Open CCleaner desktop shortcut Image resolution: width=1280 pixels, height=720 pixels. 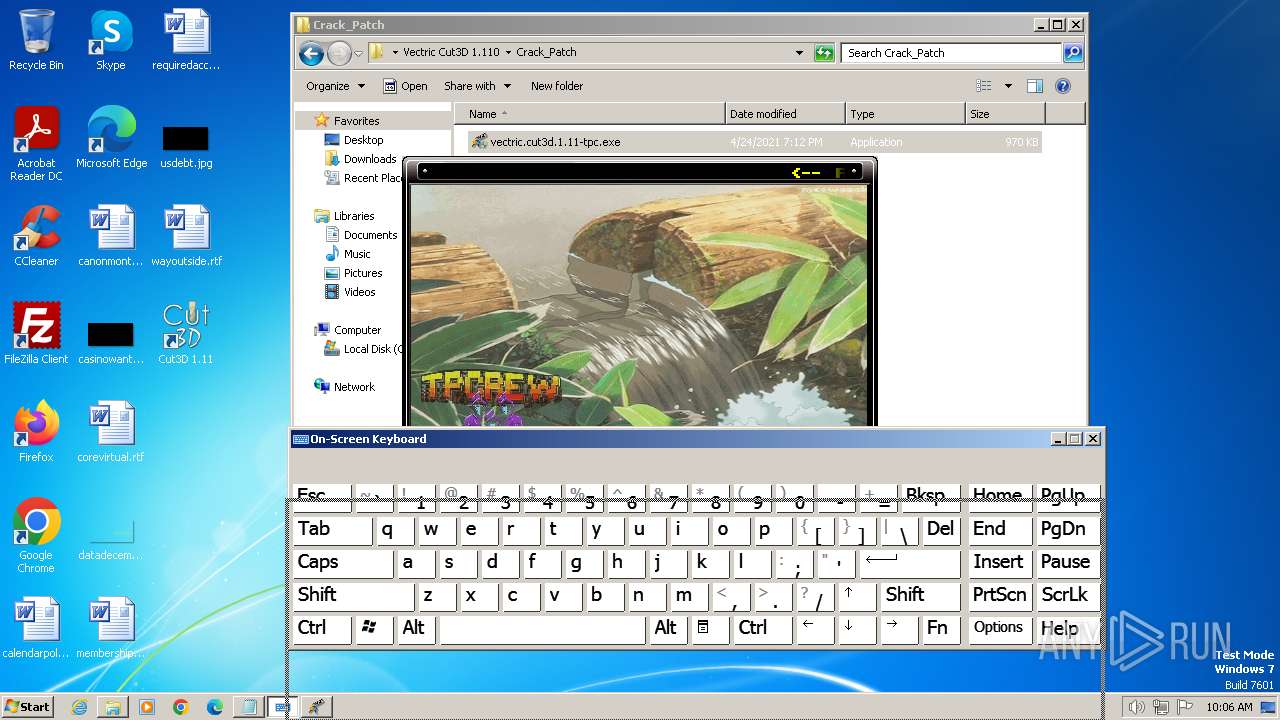pos(36,236)
